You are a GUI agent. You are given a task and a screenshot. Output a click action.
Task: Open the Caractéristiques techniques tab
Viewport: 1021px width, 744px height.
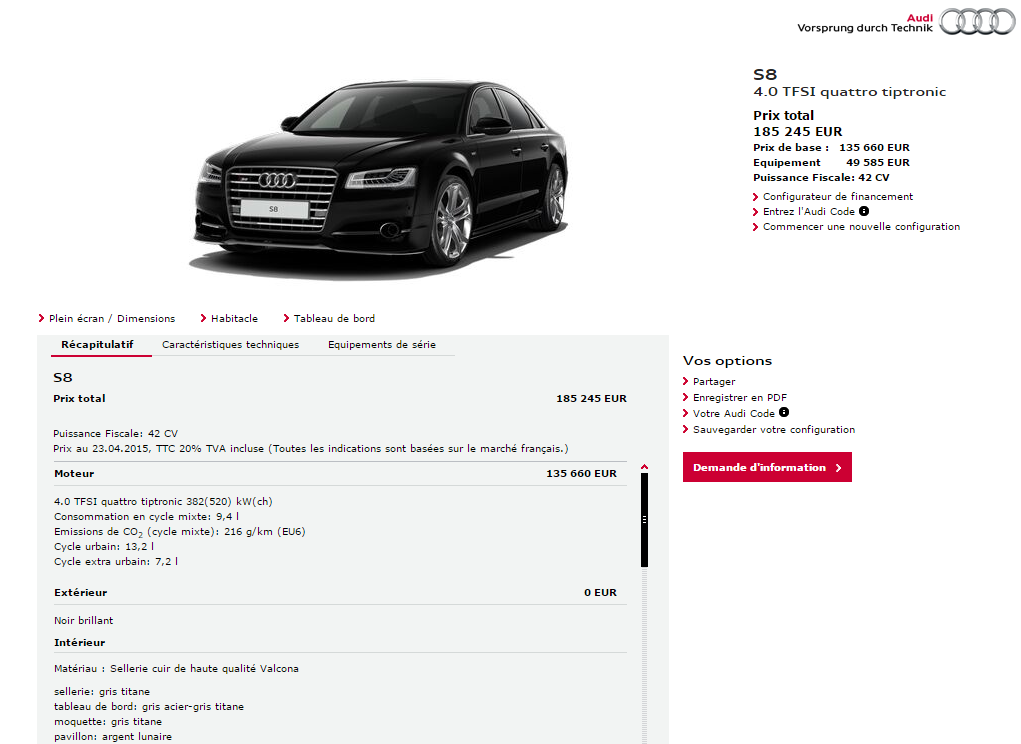(x=230, y=345)
